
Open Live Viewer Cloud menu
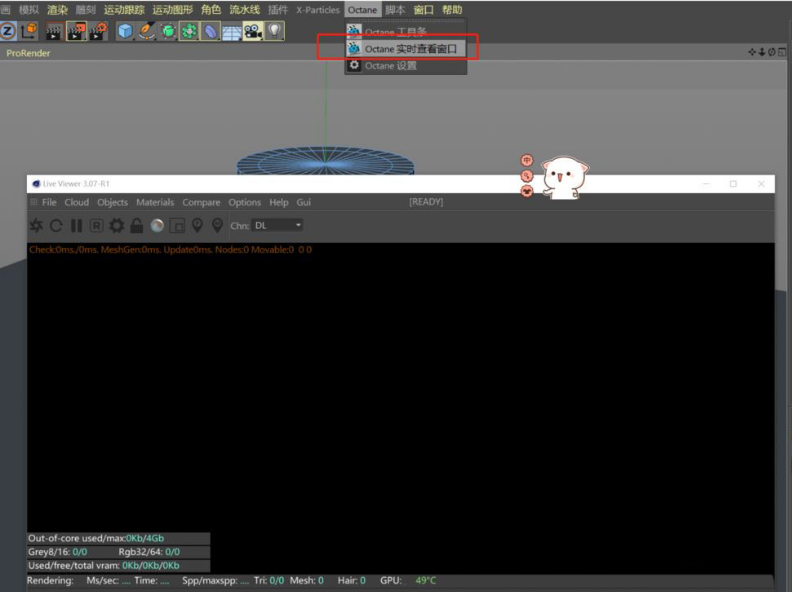click(x=77, y=202)
